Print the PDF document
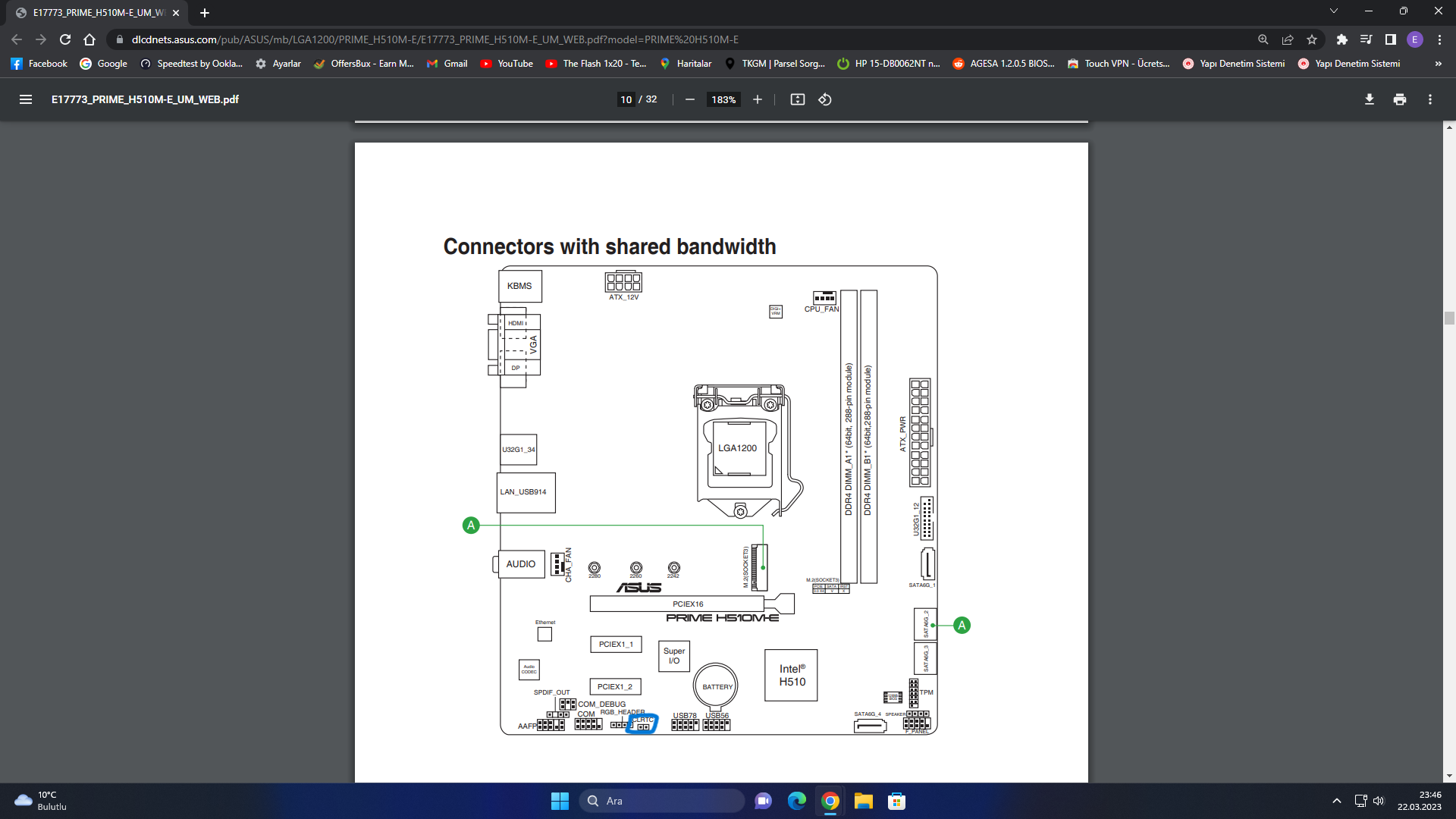The height and width of the screenshot is (819, 1456). click(1400, 99)
